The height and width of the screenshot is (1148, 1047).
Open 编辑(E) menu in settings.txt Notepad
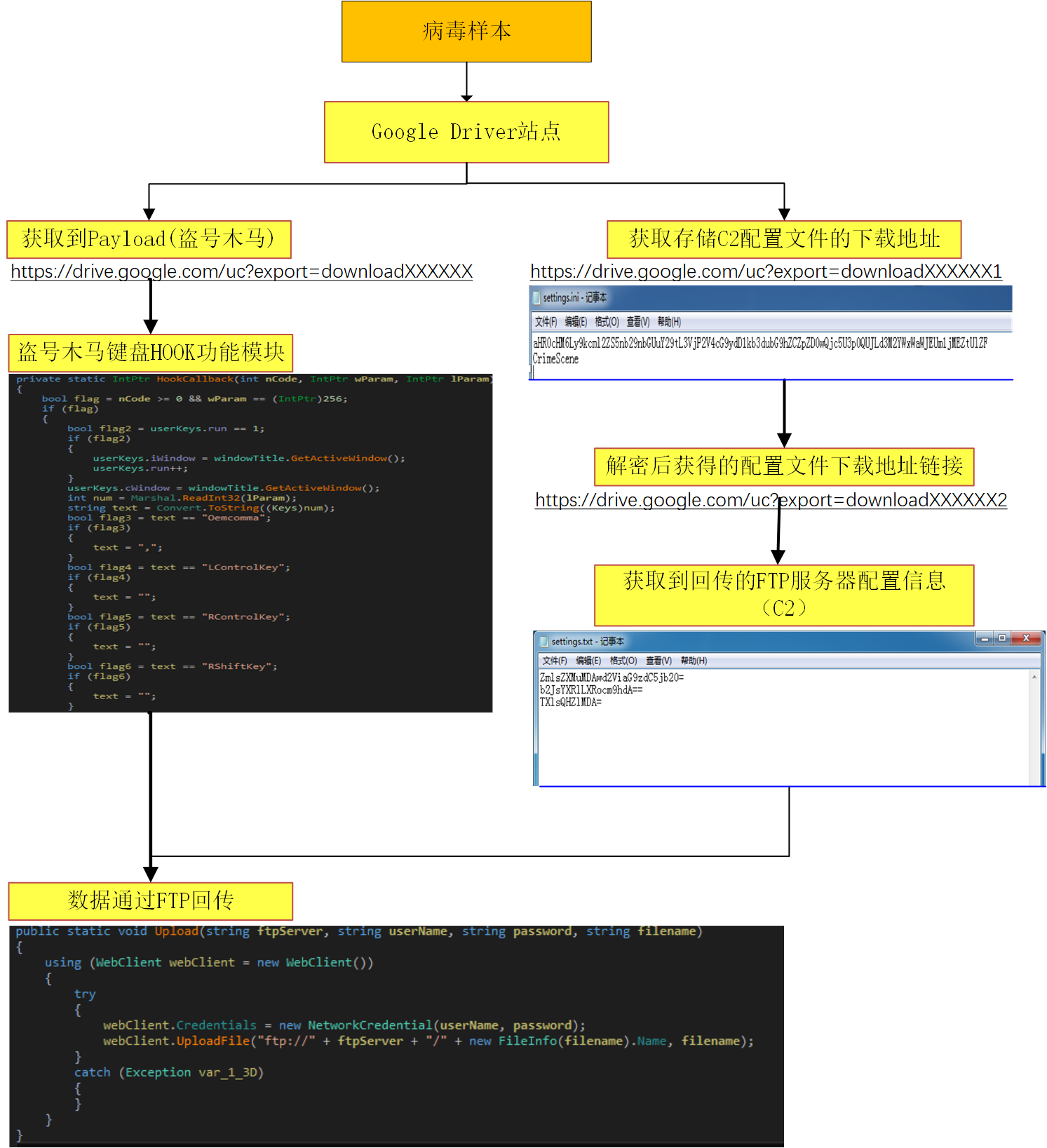588,661
